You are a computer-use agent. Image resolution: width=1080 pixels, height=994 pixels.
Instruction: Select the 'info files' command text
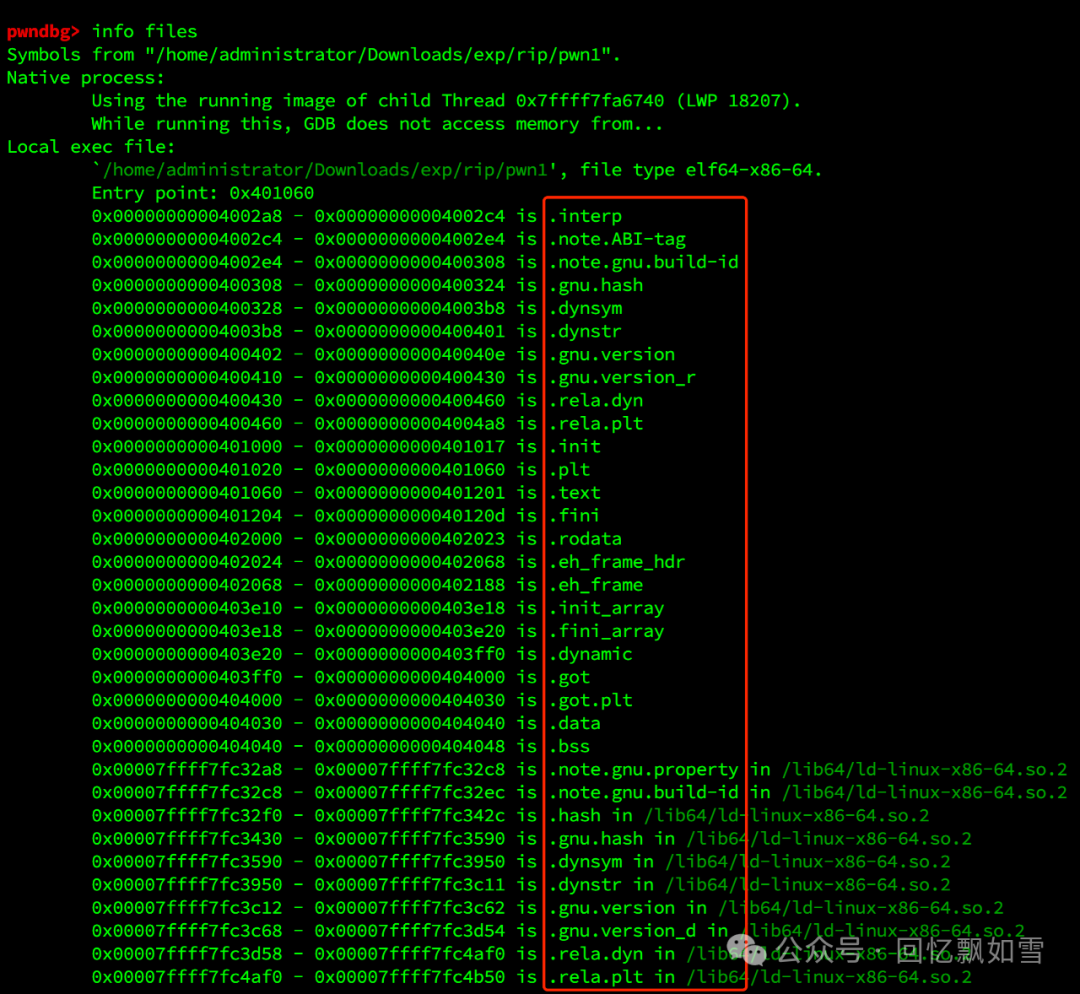[x=145, y=32]
